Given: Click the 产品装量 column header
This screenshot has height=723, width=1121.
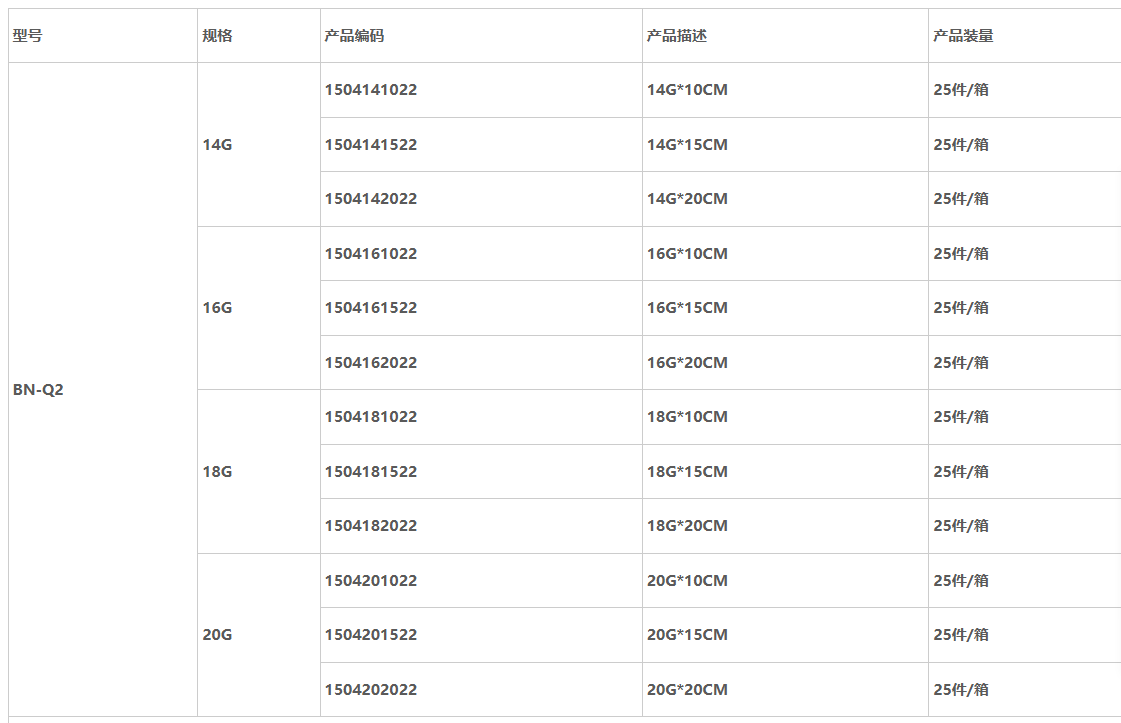Looking at the screenshot, I should 963,36.
